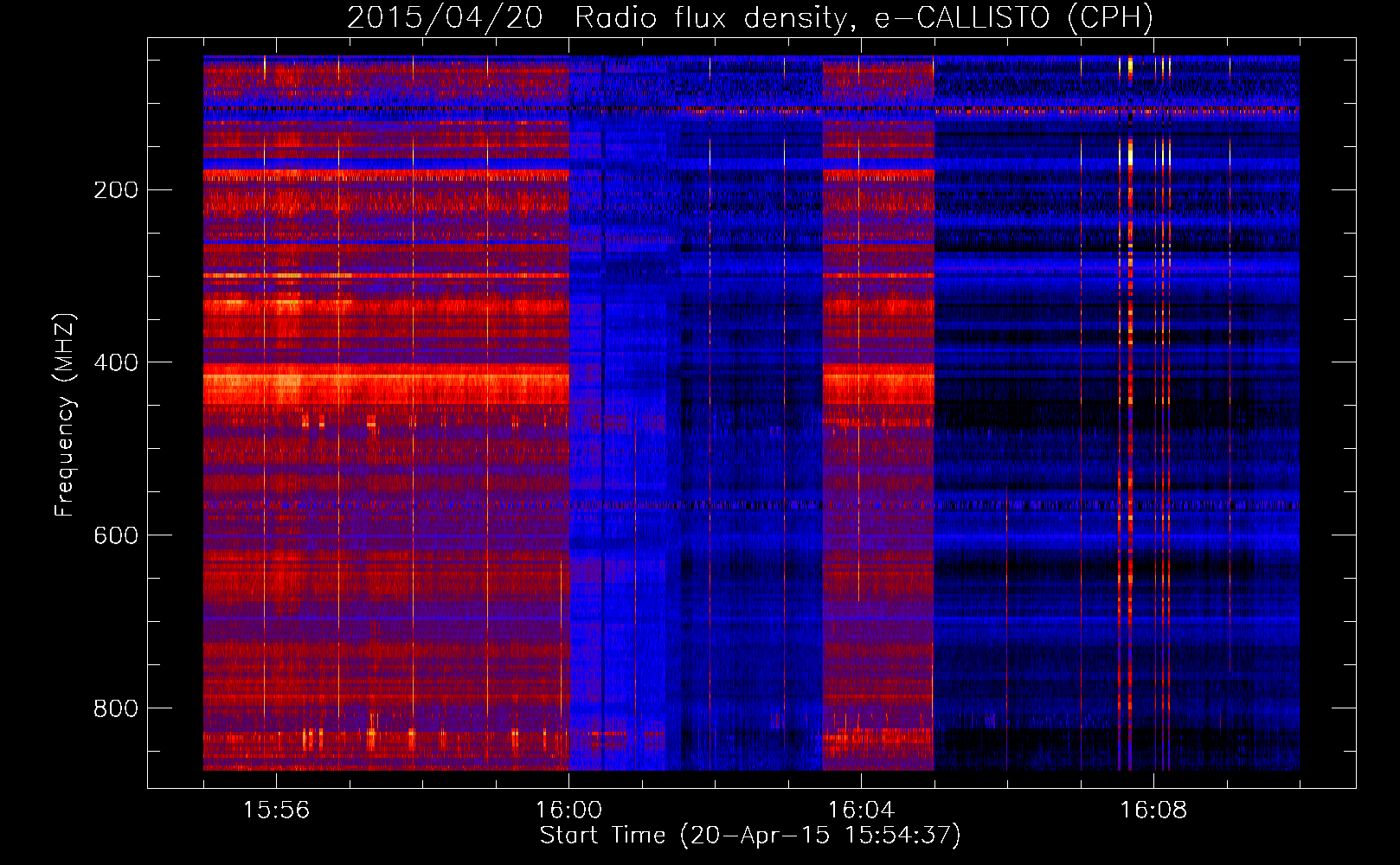Select the 200 frequency tick label
Viewport: 1400px width, 865px height.
pos(116,190)
